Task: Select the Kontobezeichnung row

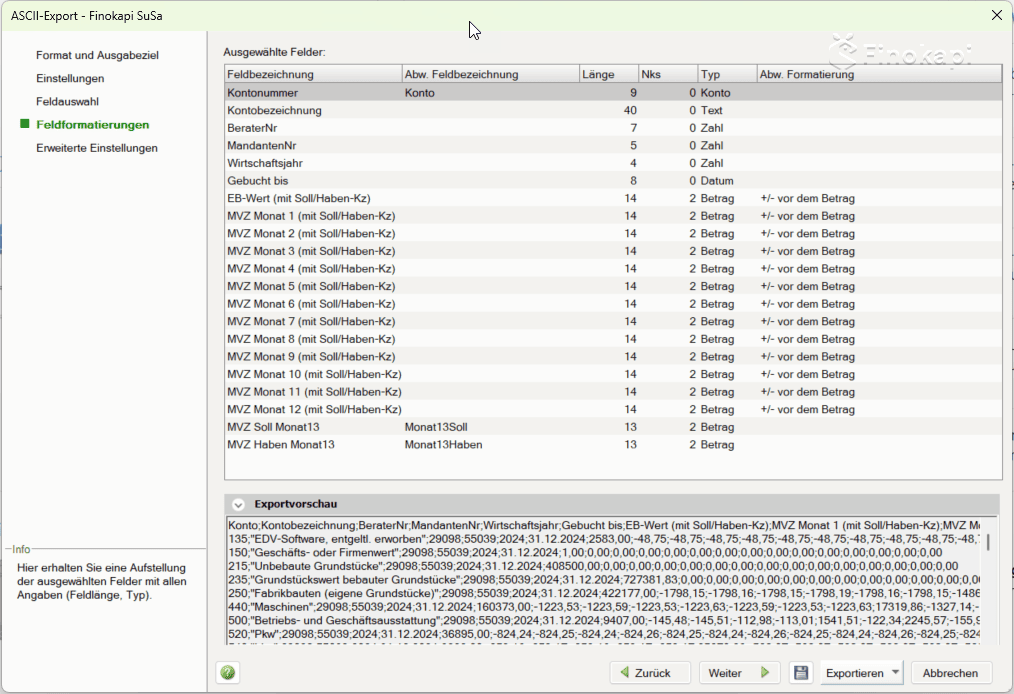Action: (613, 111)
